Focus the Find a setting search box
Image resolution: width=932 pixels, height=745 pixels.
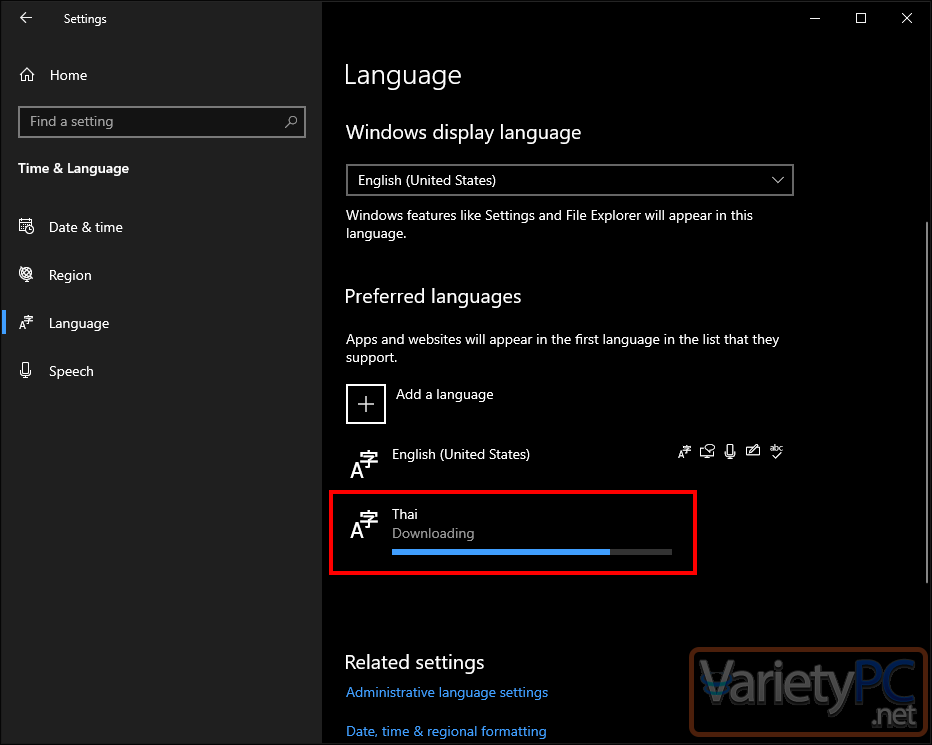[x=162, y=122]
